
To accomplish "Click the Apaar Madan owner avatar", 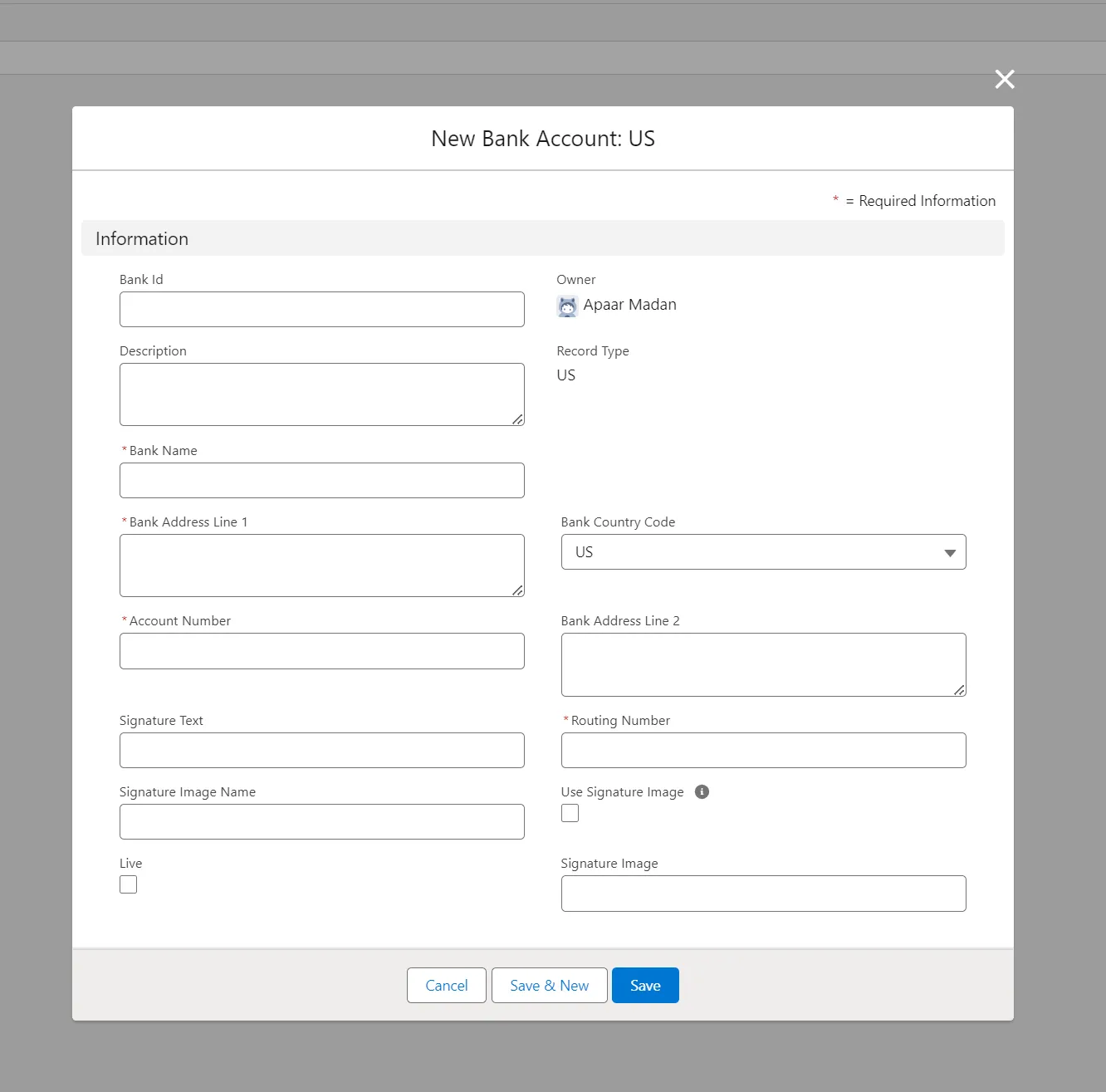I will pyautogui.click(x=567, y=306).
